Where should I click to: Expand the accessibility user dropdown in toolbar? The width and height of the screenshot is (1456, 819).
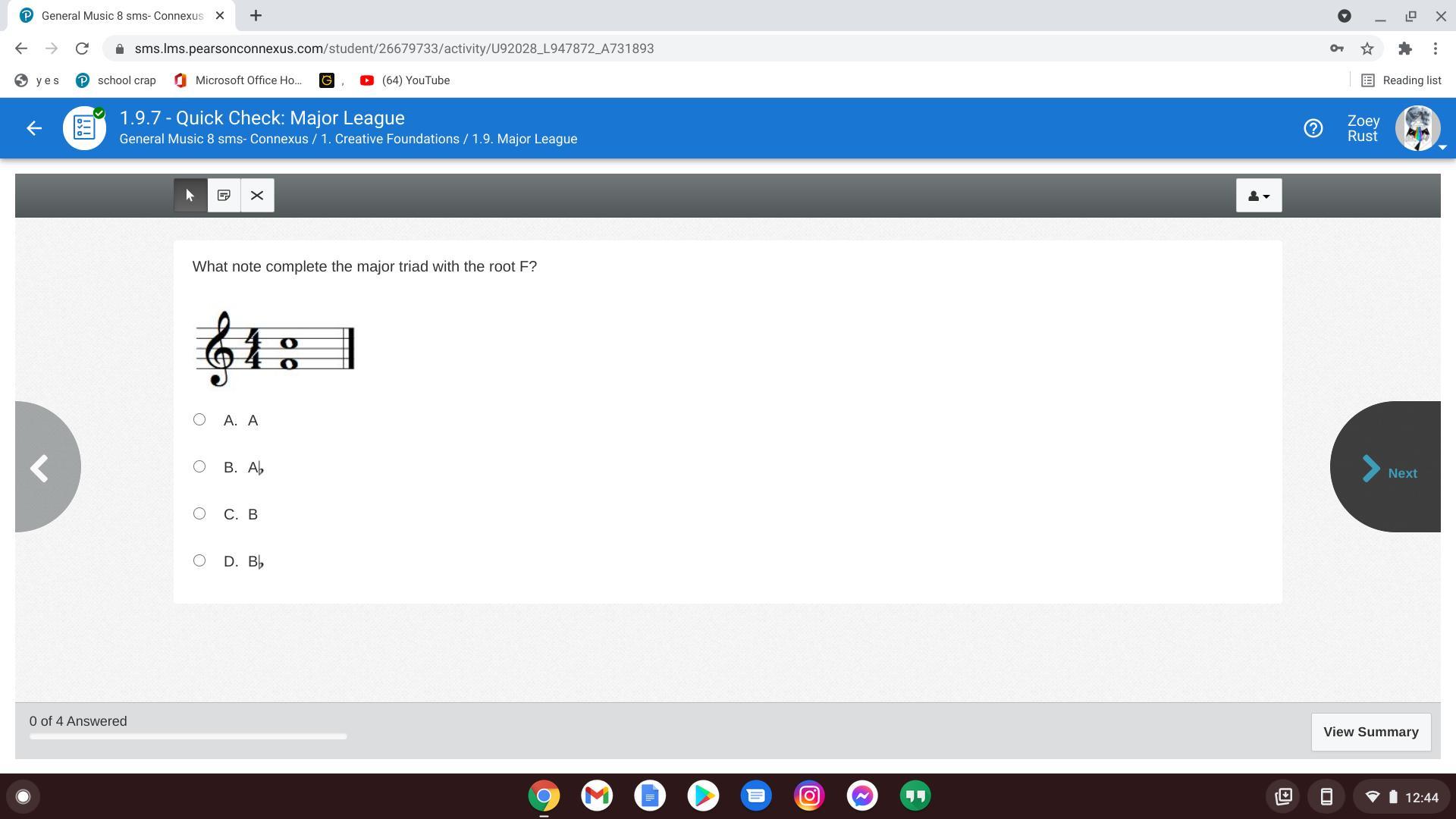(x=1258, y=196)
